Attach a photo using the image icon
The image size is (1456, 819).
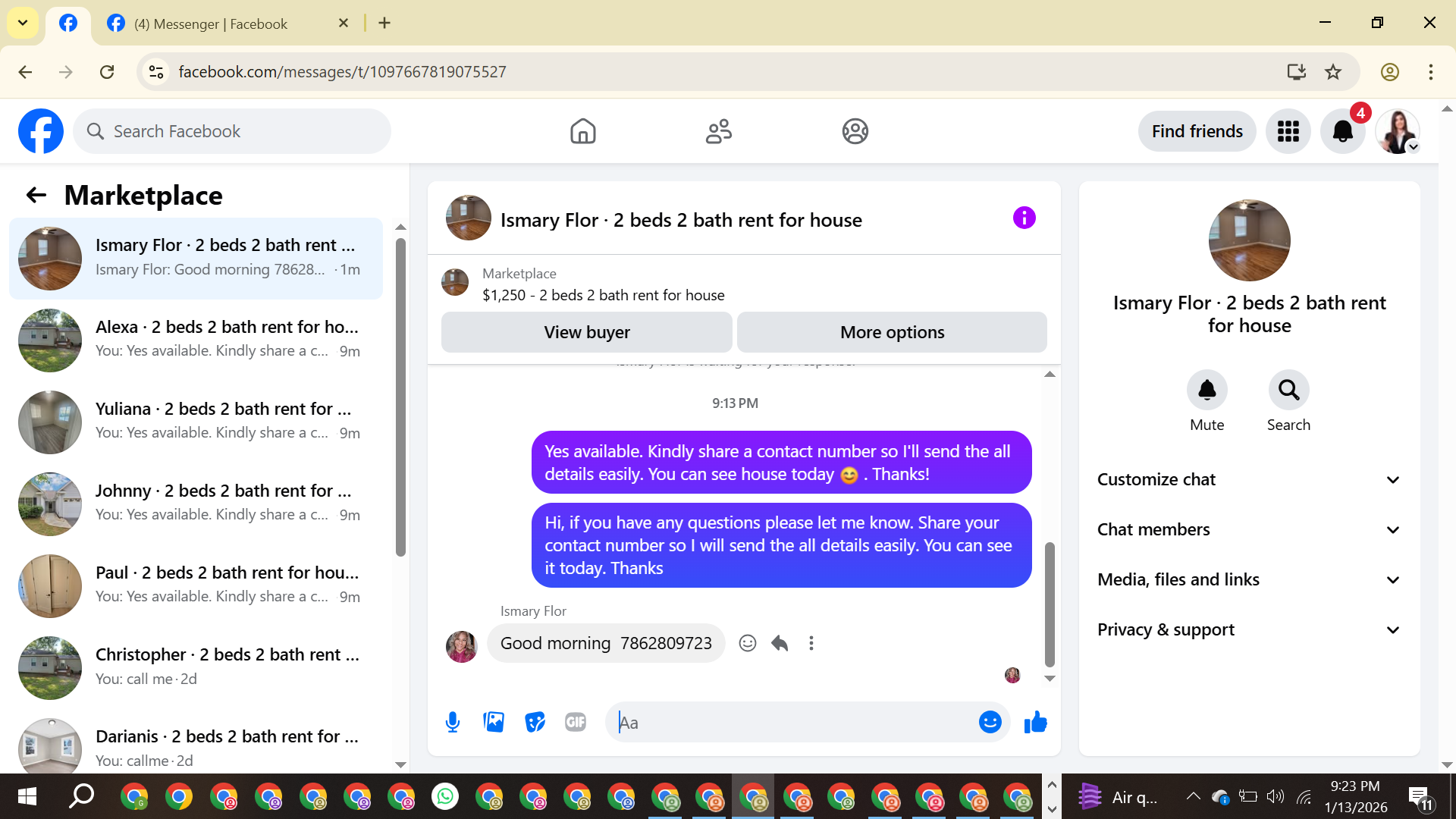(494, 722)
